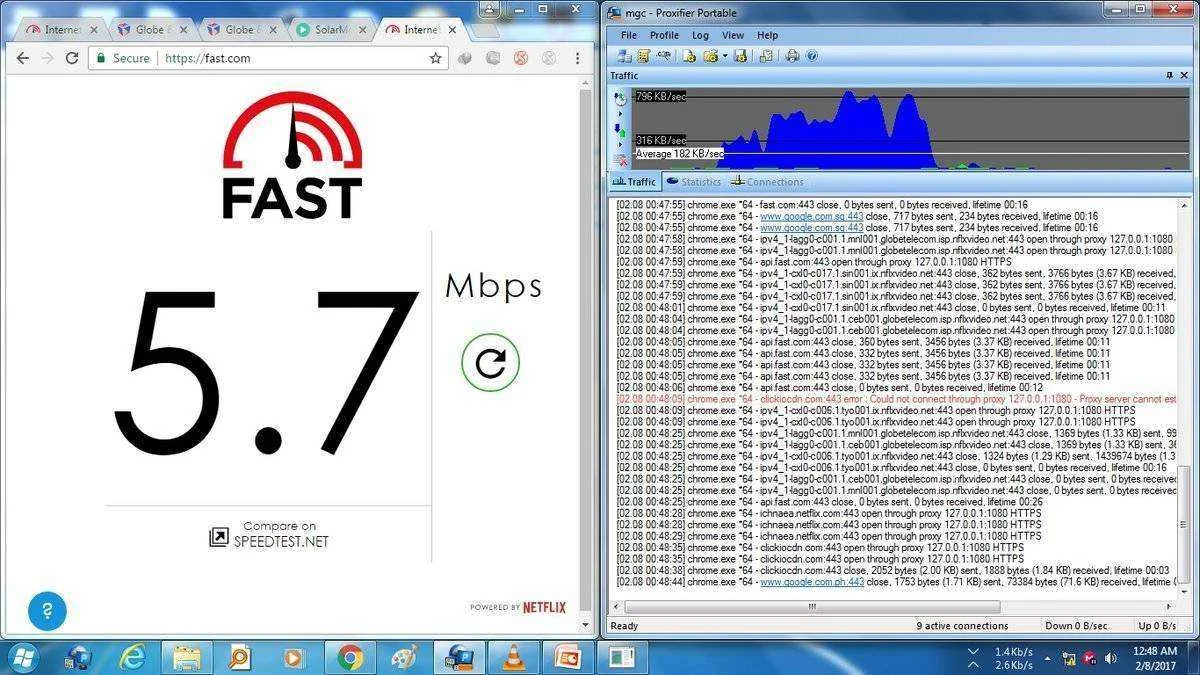The width and height of the screenshot is (1200, 675).
Task: Switch to the Traffic tab
Action: pos(634,182)
